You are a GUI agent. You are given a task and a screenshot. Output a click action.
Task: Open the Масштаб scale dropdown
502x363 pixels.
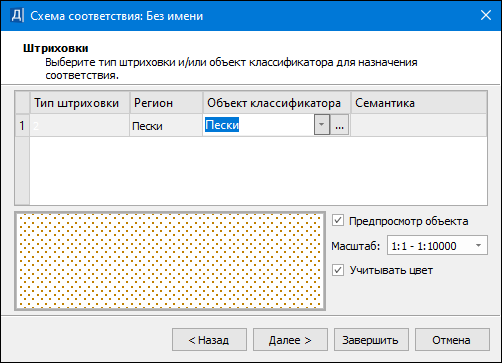coord(437,245)
